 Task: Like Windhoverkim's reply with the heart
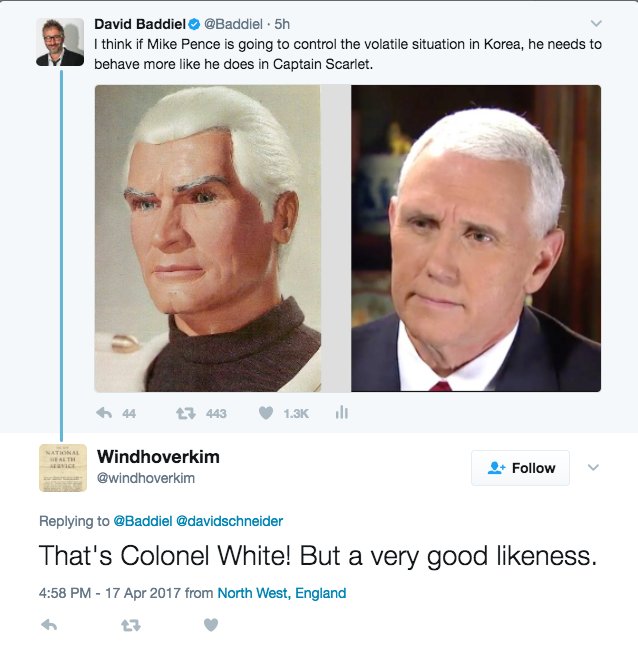point(211,625)
